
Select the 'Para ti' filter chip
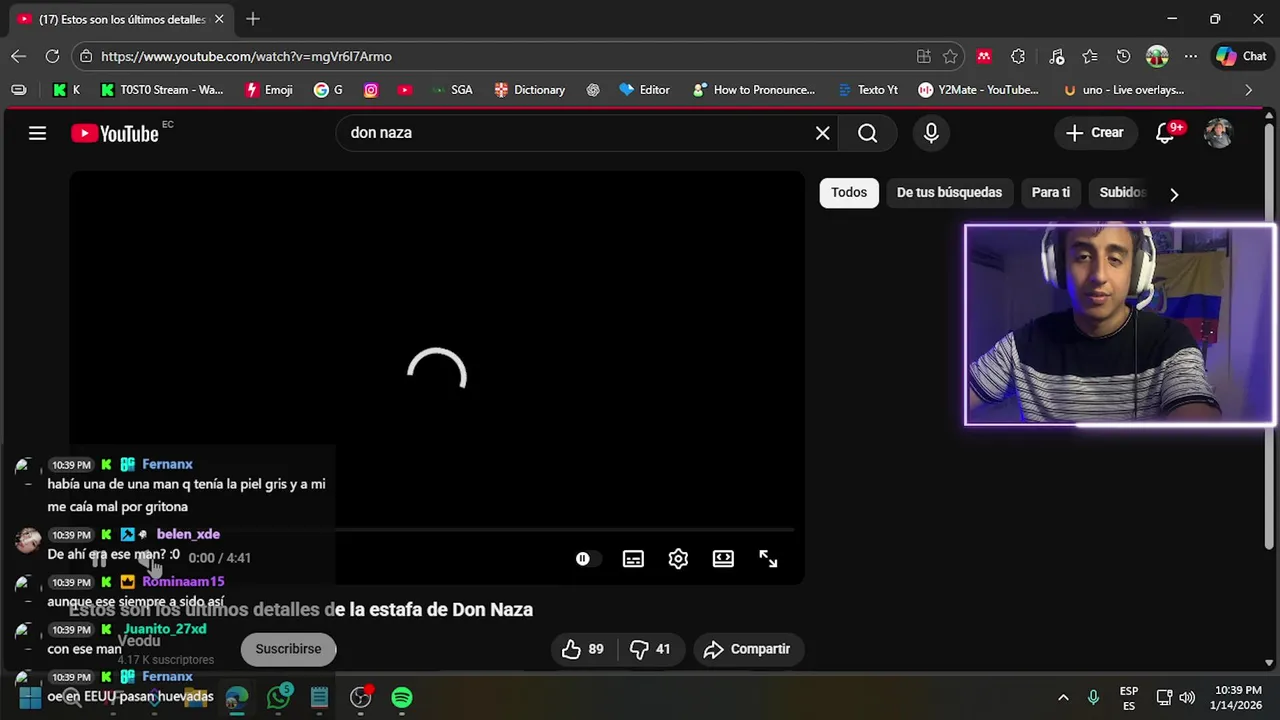pyautogui.click(x=1051, y=193)
